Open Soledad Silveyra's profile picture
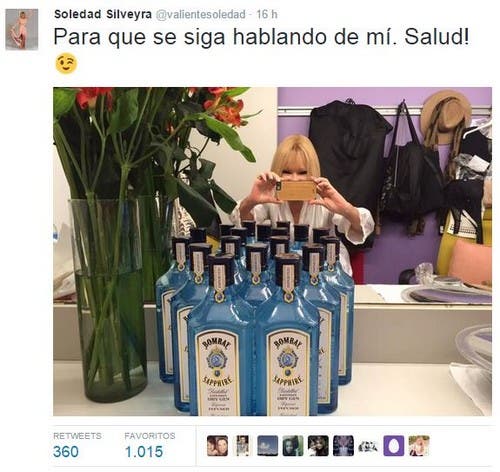Viewport: 500px width, 472px height. 22,29
